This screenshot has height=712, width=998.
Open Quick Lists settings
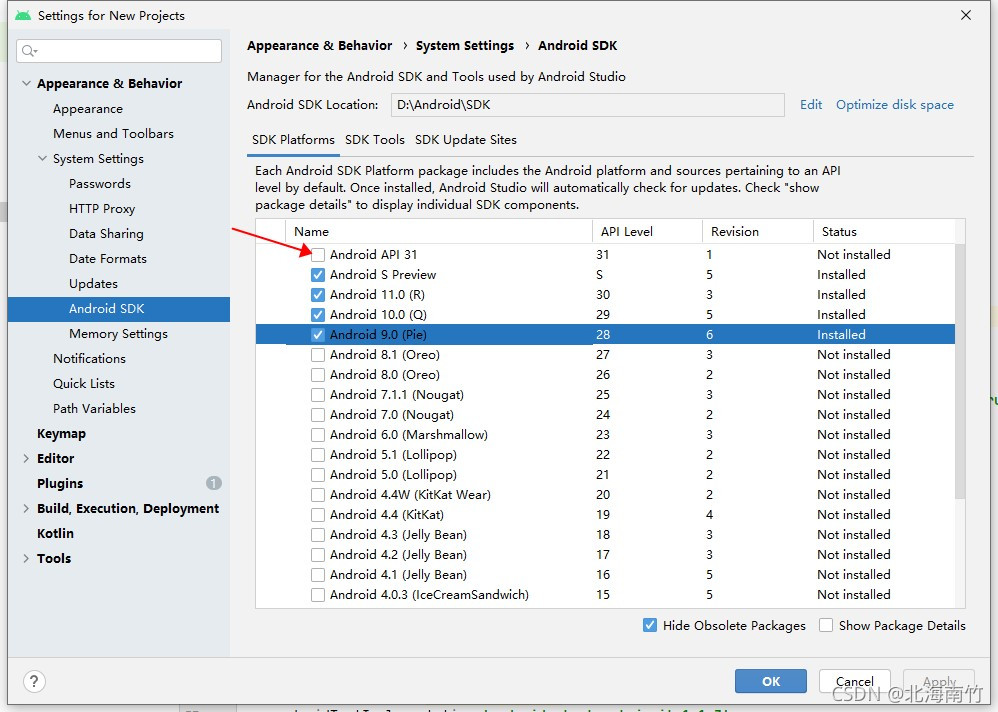84,384
